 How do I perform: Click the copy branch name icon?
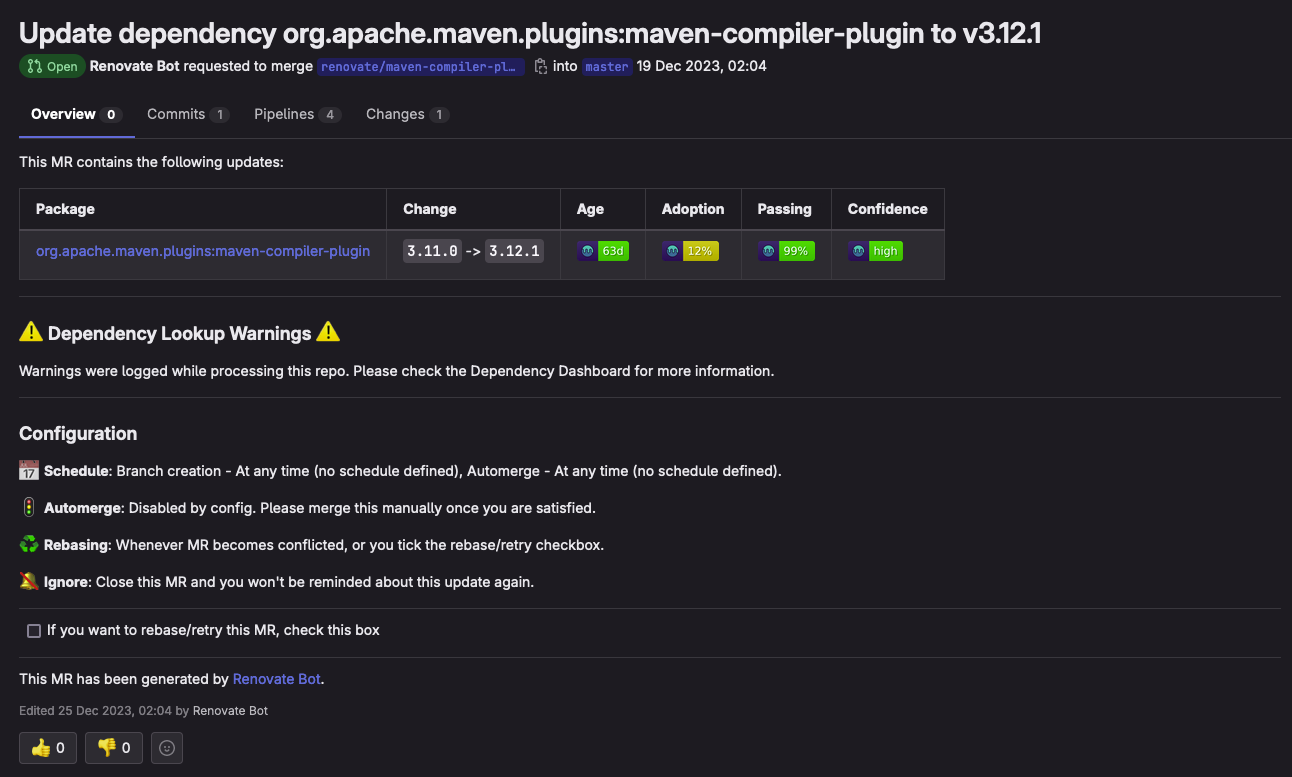tap(540, 67)
